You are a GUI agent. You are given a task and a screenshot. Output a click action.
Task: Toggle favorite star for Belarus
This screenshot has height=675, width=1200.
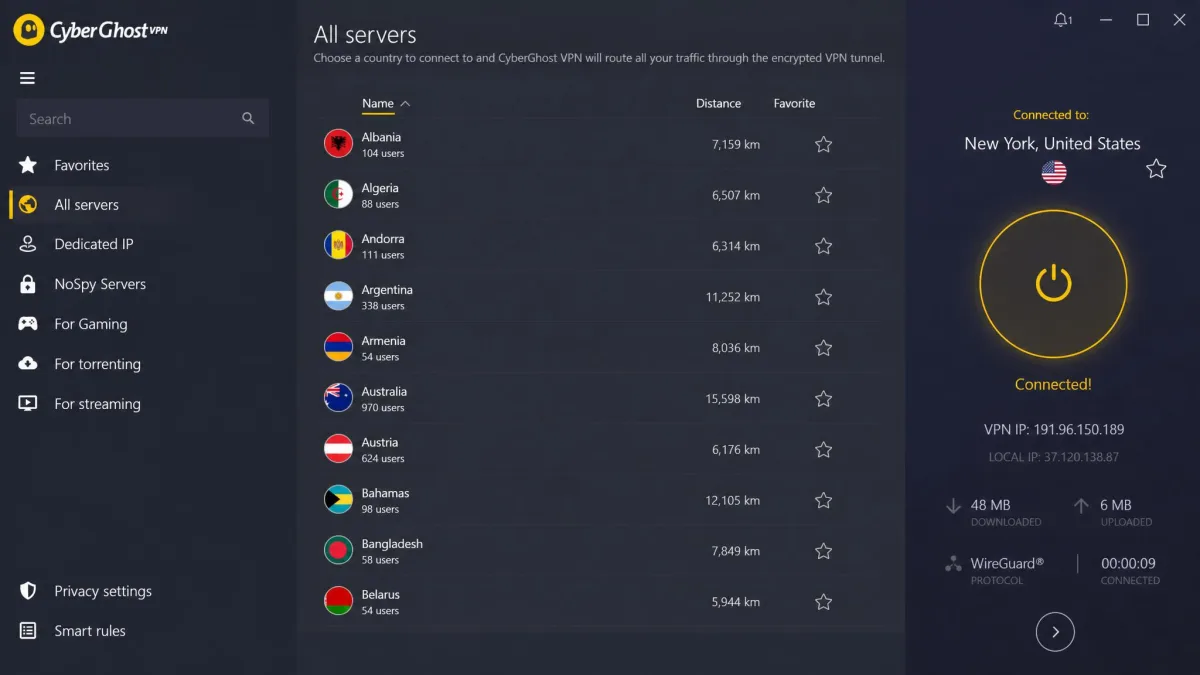pos(823,602)
